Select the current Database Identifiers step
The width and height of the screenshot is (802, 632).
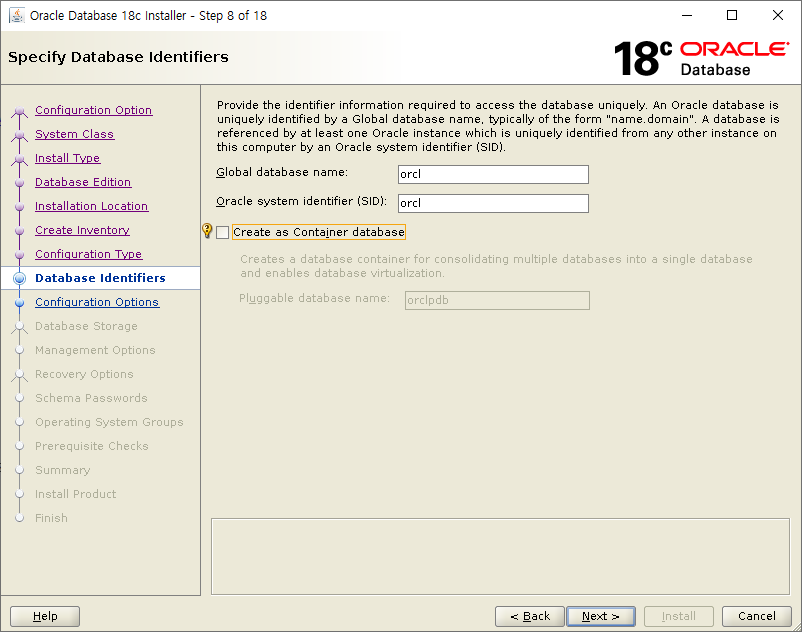100,278
